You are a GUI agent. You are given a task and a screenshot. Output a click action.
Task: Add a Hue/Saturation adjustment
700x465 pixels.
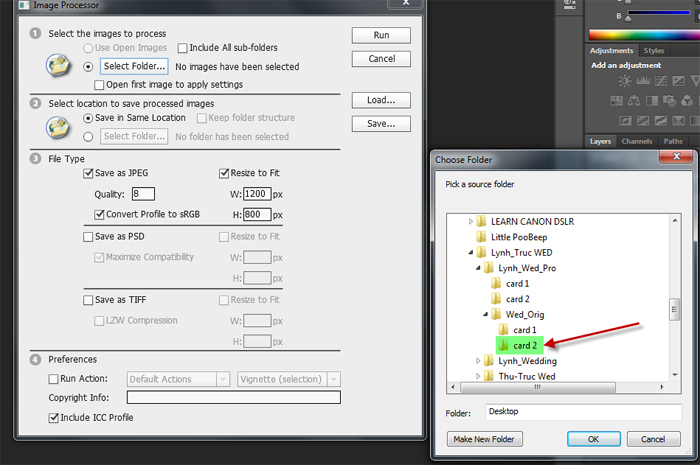pyautogui.click(x=617, y=101)
